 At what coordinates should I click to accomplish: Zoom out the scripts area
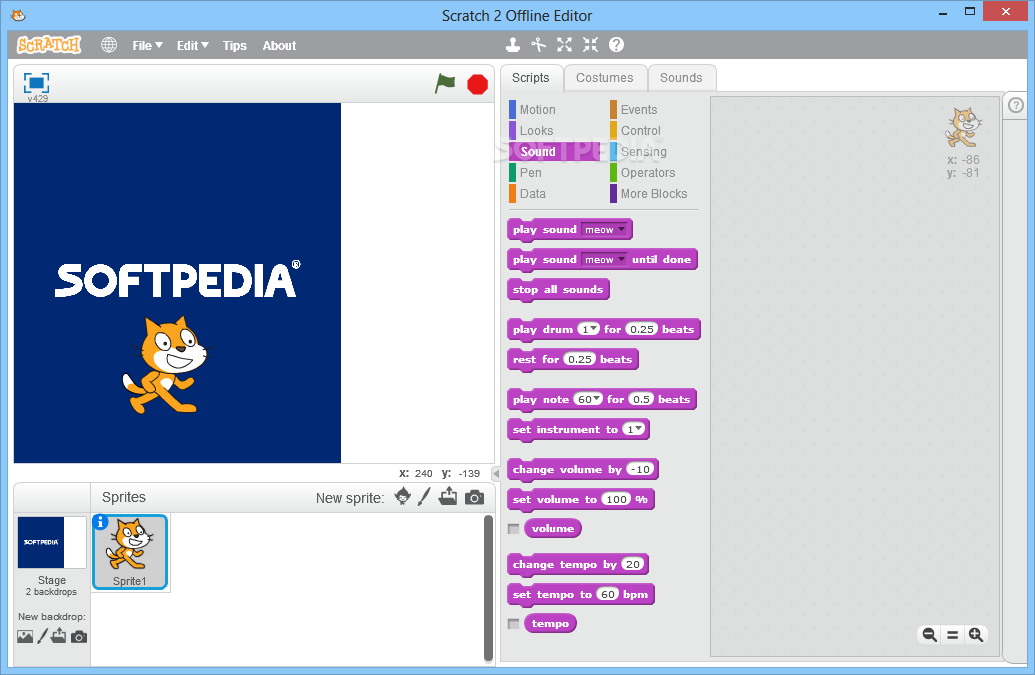[x=929, y=635]
